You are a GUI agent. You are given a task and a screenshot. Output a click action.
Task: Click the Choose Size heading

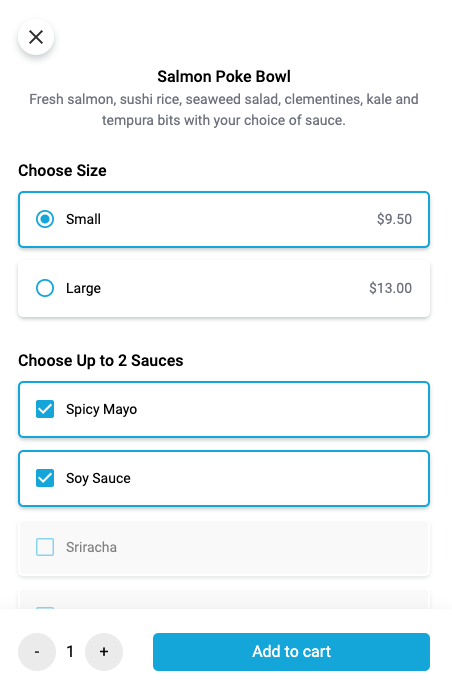[62, 170]
